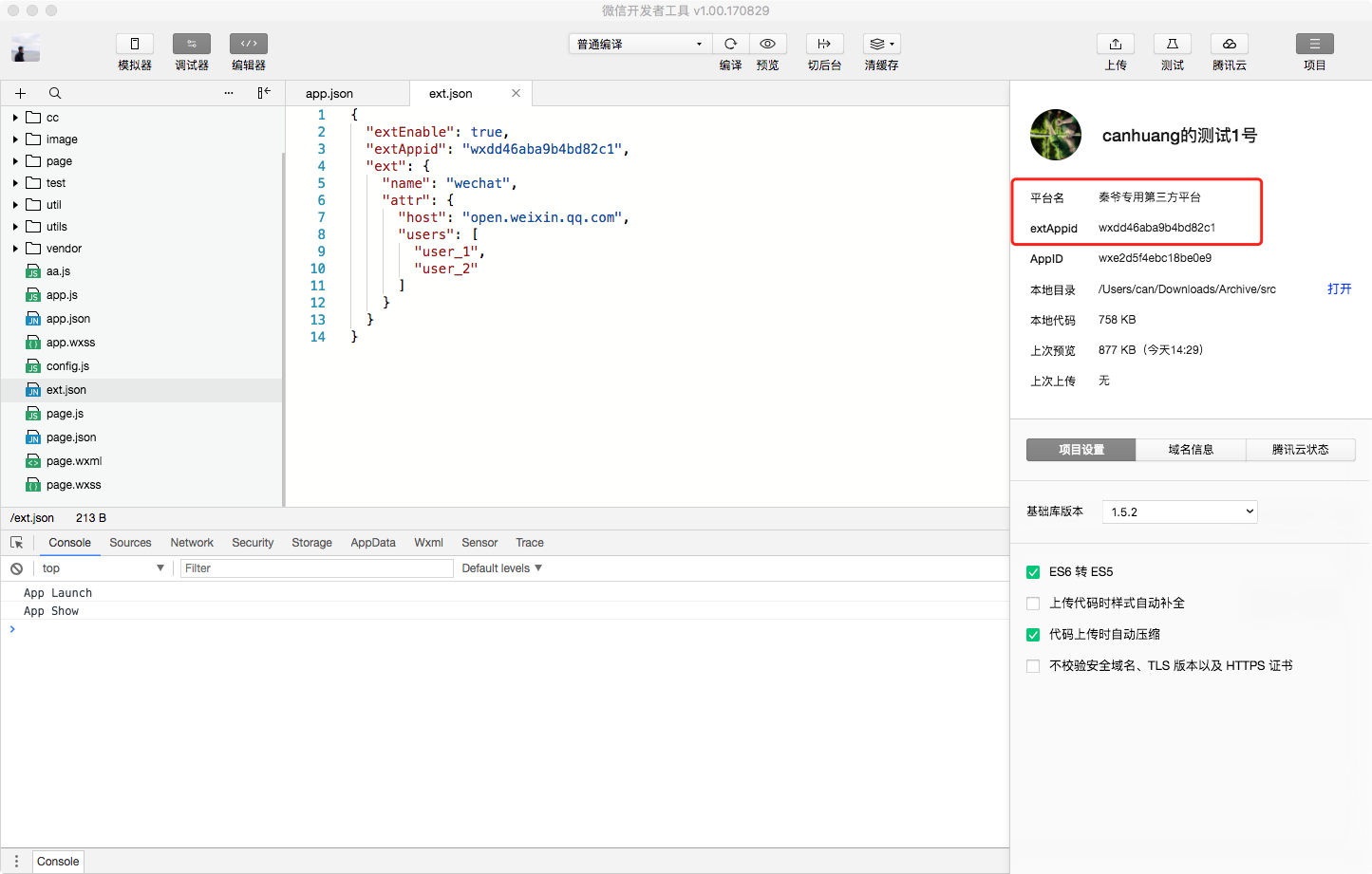Toggle the debugger (调试器) icon

[x=192, y=44]
